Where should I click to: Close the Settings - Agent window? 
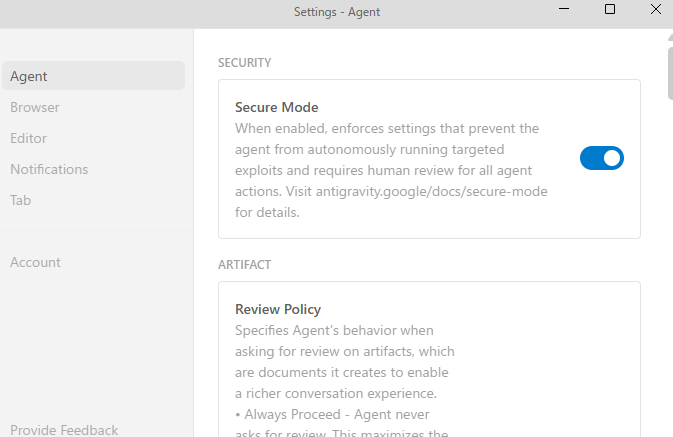tap(655, 10)
